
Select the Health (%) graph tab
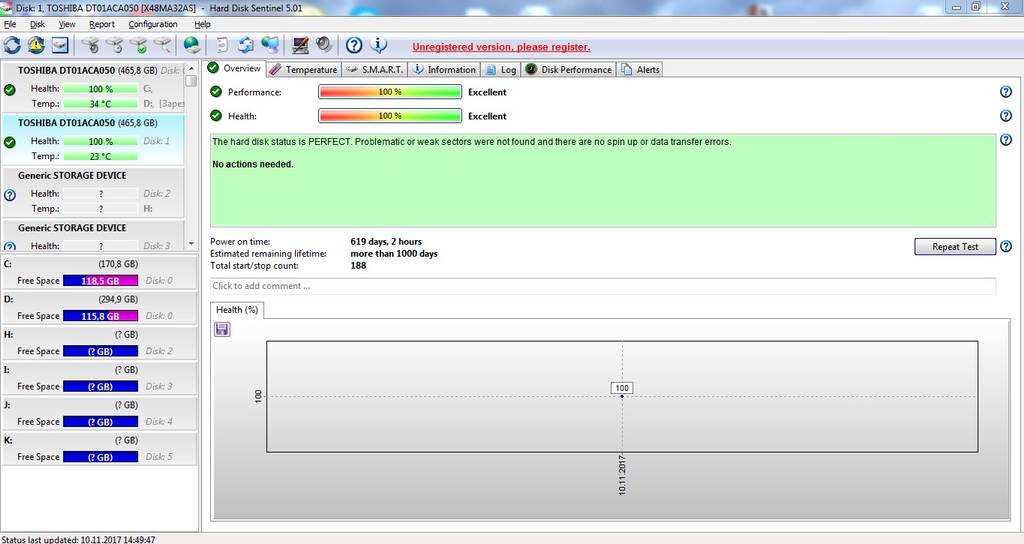click(237, 310)
